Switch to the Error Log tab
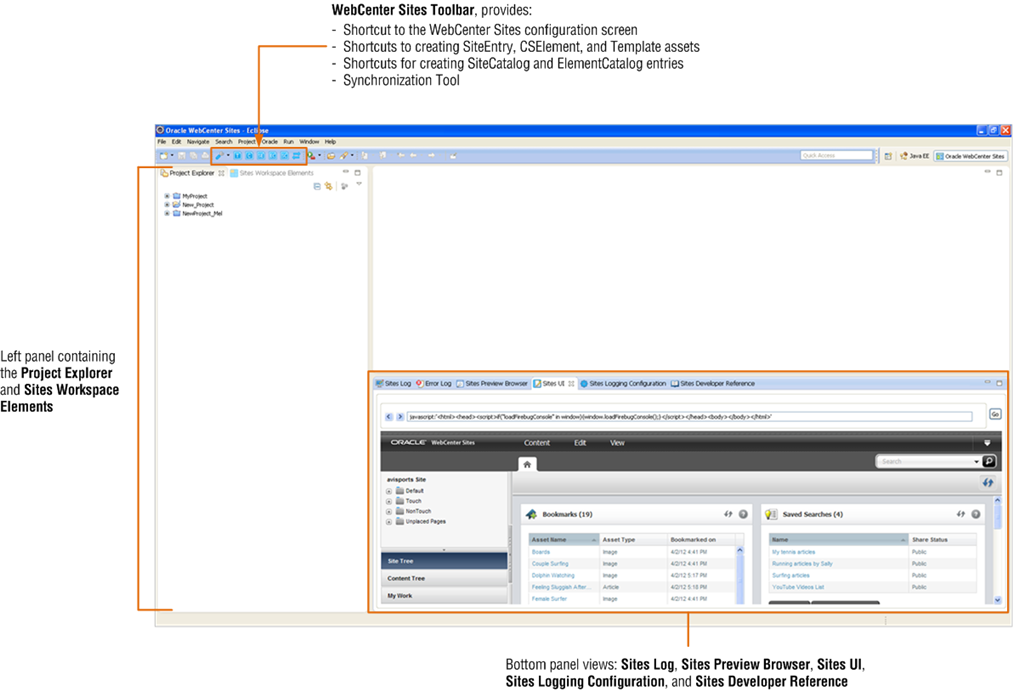Image resolution: width=1013 pixels, height=691 pixels. point(433,384)
